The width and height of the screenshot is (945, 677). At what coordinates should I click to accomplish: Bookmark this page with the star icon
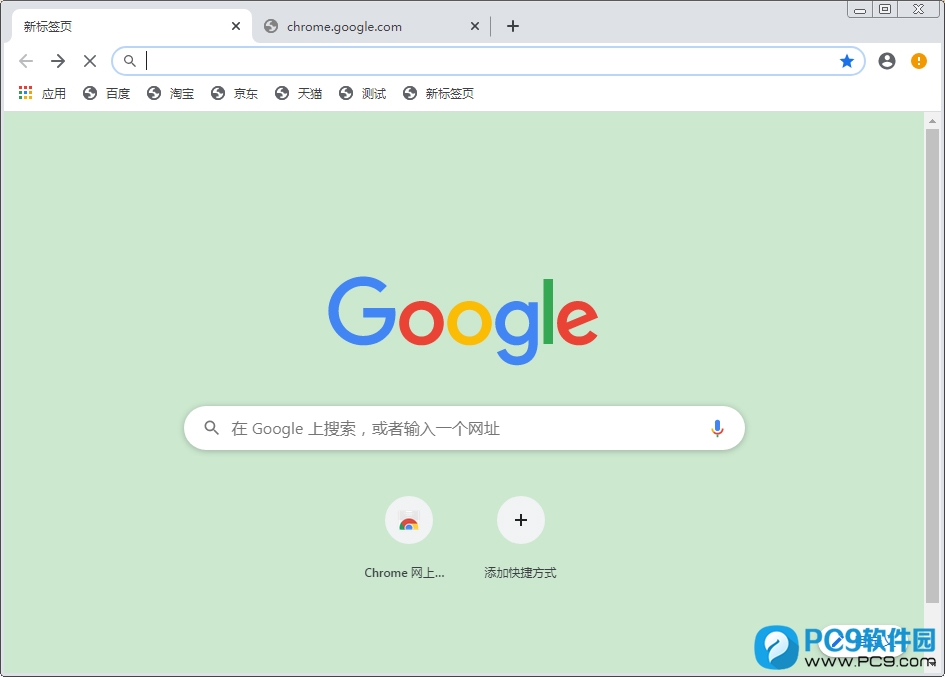(x=847, y=61)
